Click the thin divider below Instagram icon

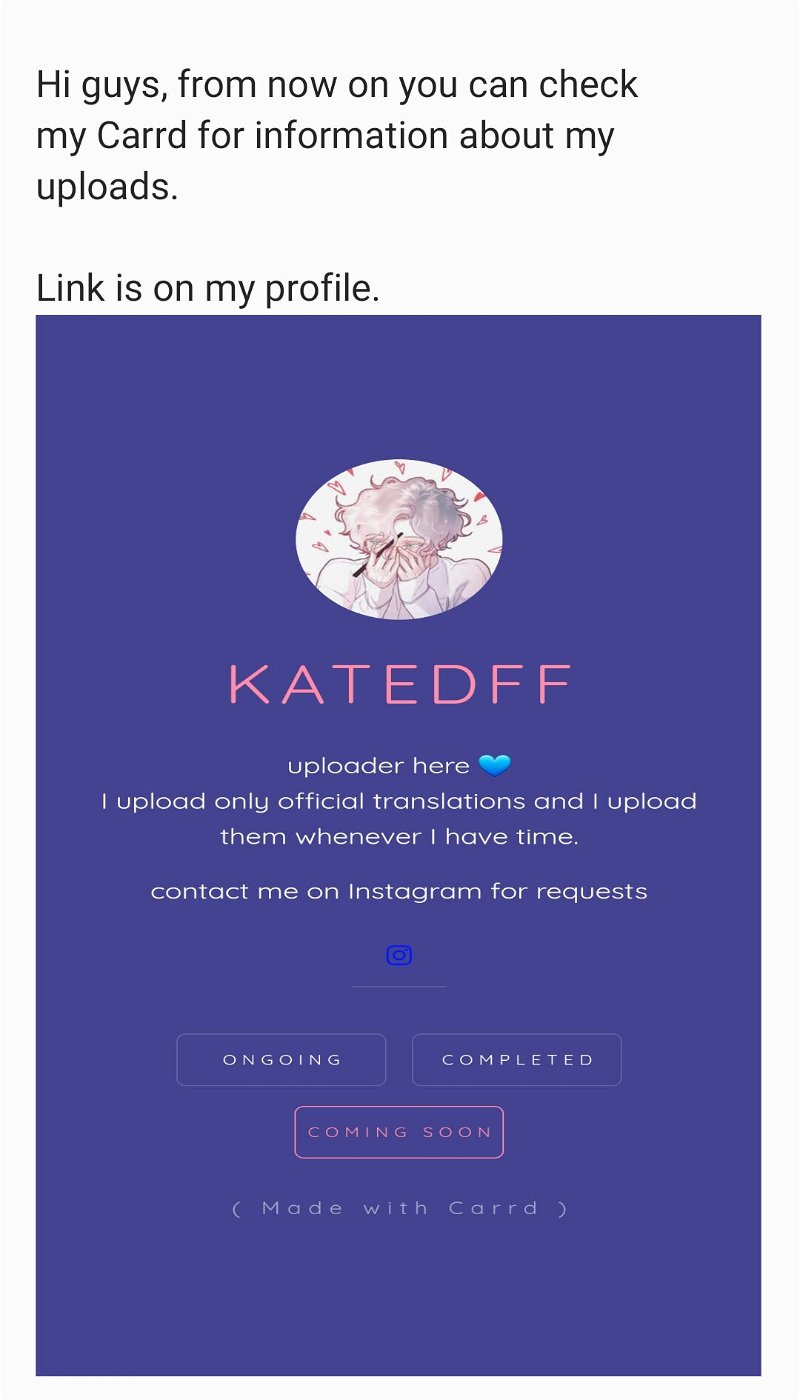pos(399,987)
